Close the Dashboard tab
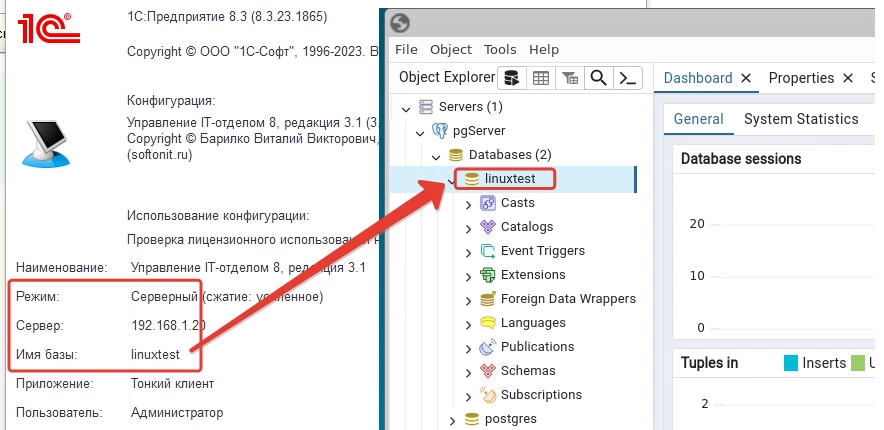The image size is (884, 430). click(745, 78)
